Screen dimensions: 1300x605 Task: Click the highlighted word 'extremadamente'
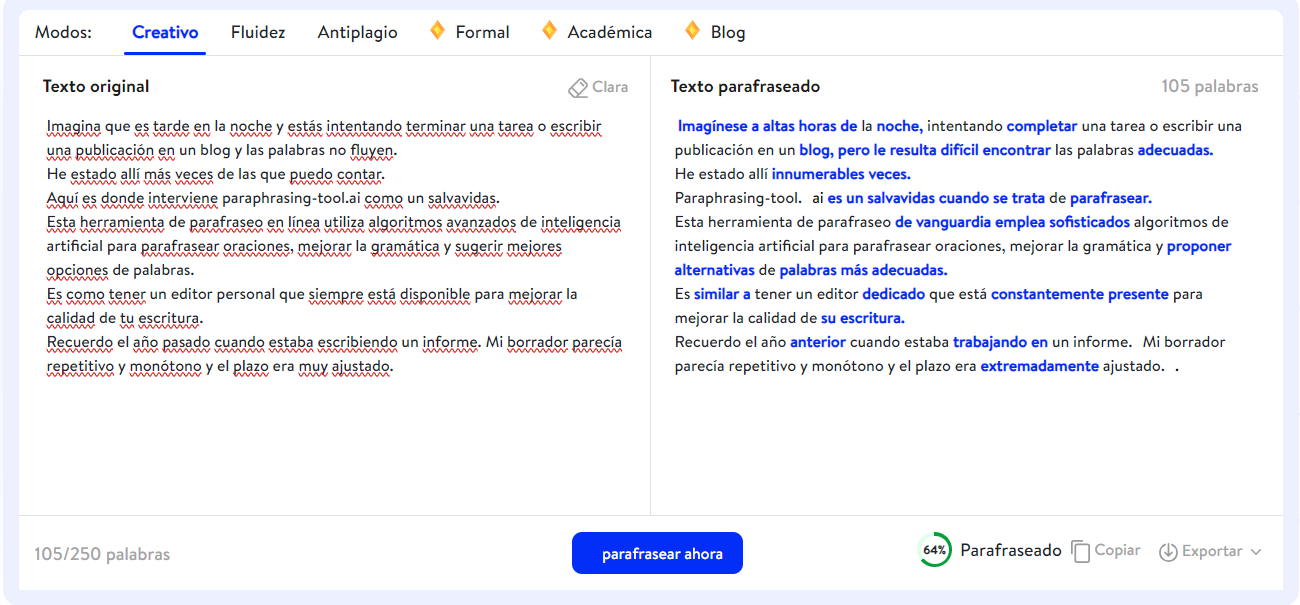click(x=1039, y=366)
